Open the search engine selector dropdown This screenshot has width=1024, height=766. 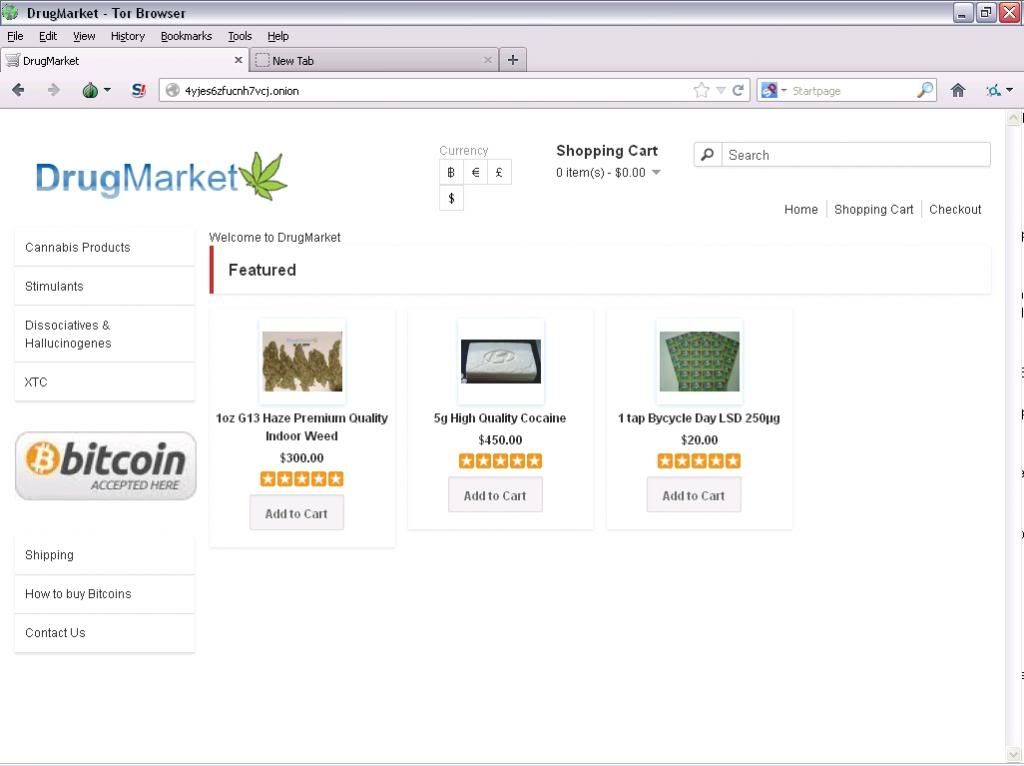coord(775,90)
